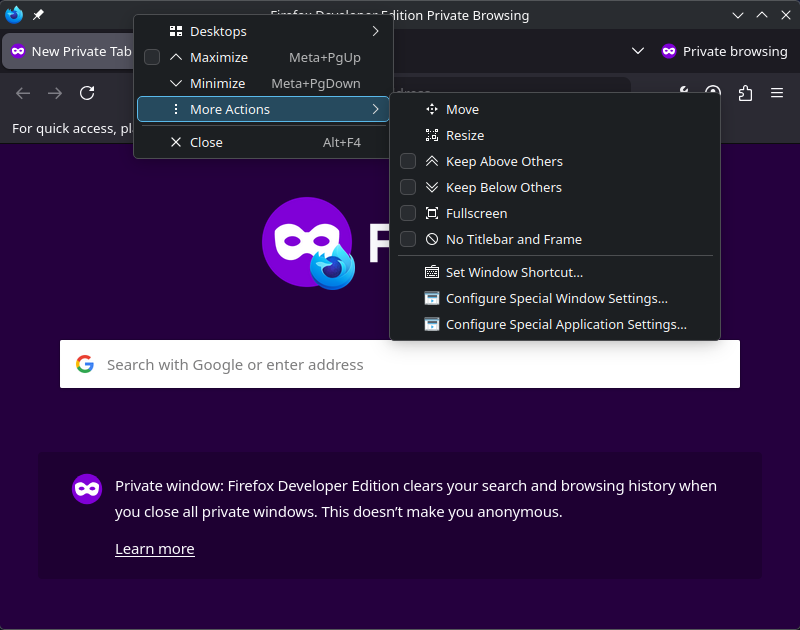Select the Move menu item
800x630 pixels.
pos(462,109)
